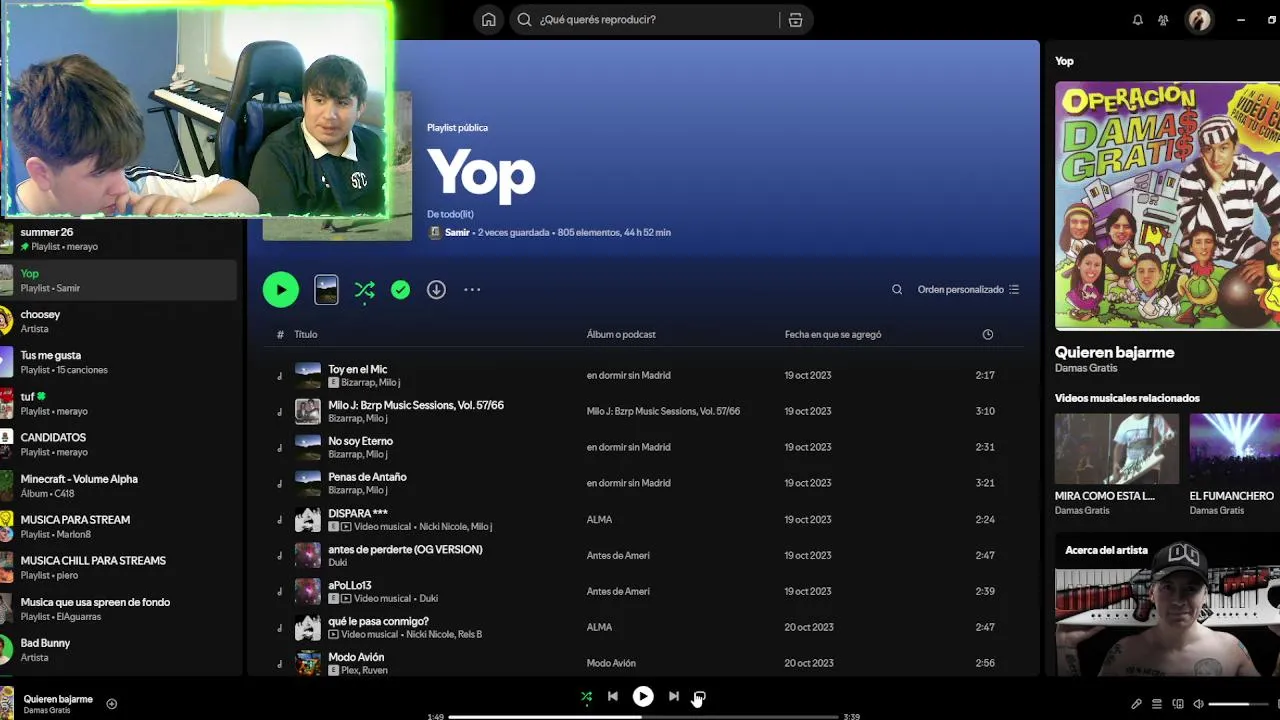
Task: Open artist link 'Plex, Ruven'
Action: pyautogui.click(x=364, y=670)
